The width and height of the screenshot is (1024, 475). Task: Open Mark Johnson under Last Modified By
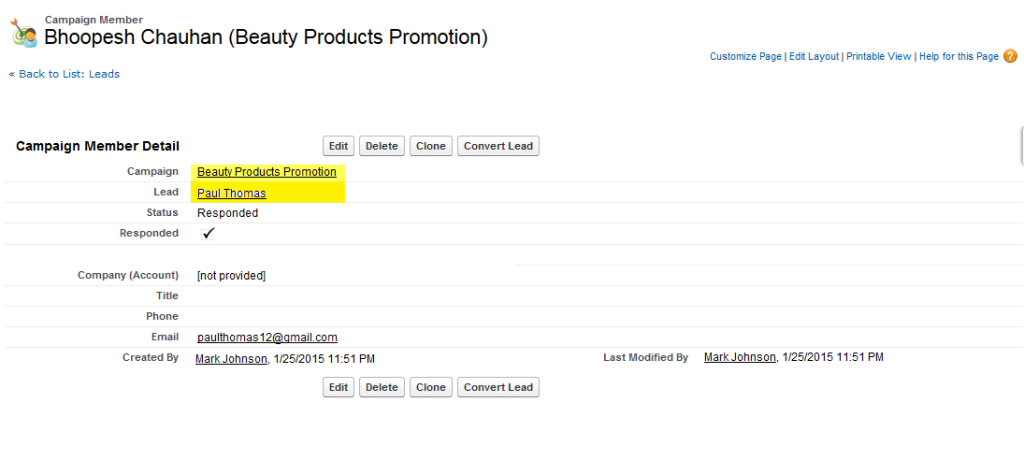[740, 357]
